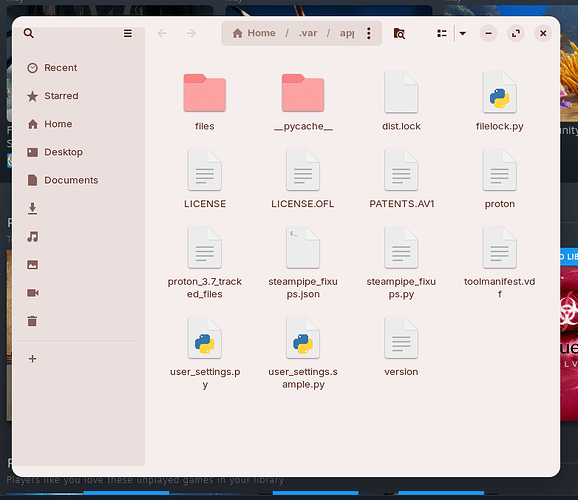Viewport: 578px width, 500px height.
Task: Open the Music sidebar icon
Action: tap(32, 236)
